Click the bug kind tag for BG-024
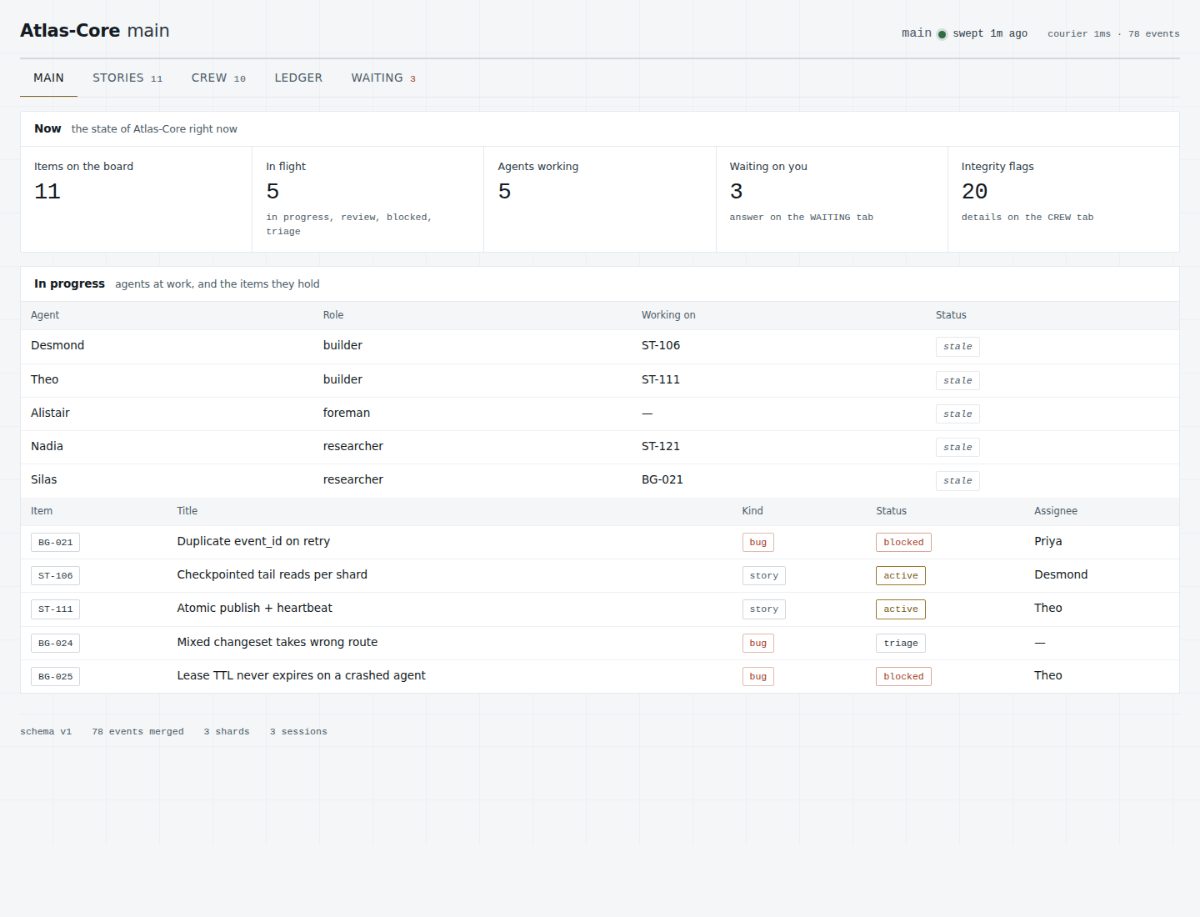1200x917 pixels. 758,643
